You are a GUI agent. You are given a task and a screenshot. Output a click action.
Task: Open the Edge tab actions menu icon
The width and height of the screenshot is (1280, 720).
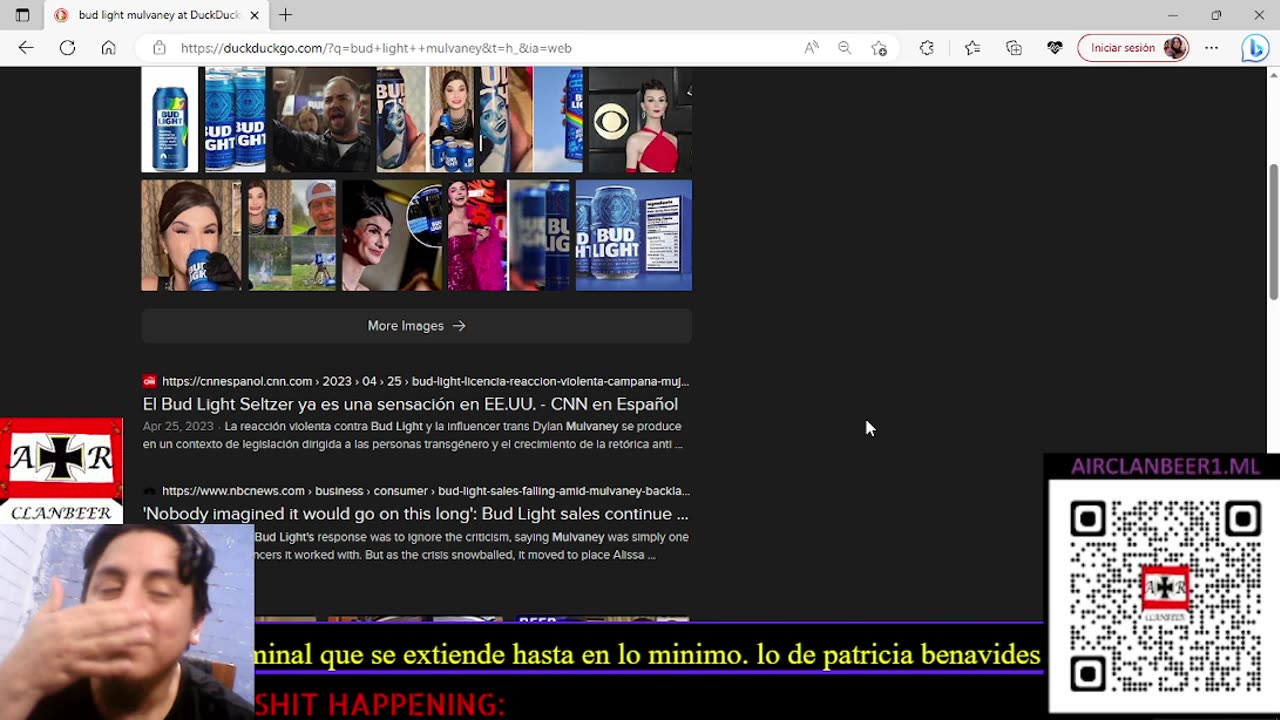click(x=22, y=15)
